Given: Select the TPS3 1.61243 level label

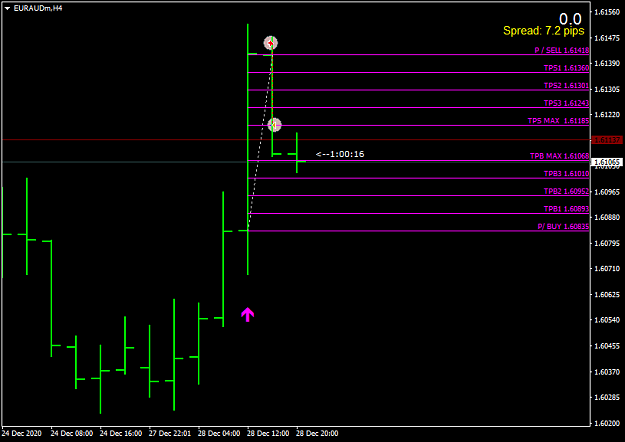Looking at the screenshot, I should tap(566, 103).
